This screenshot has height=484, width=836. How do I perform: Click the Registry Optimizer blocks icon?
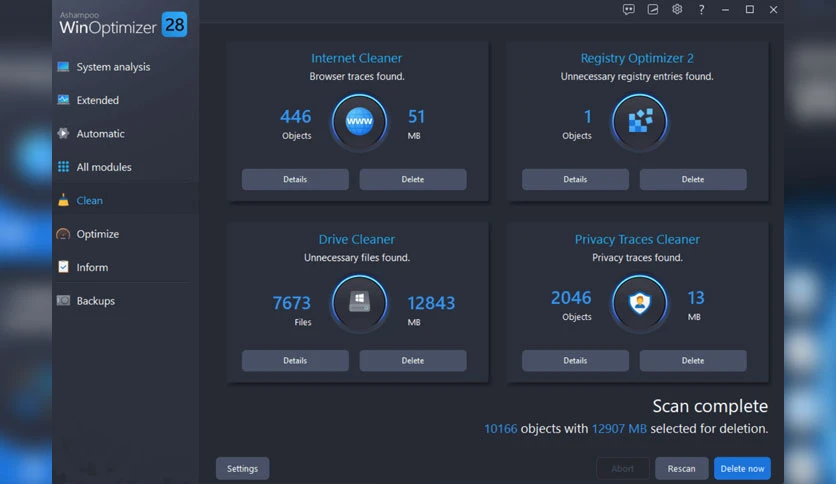point(639,122)
